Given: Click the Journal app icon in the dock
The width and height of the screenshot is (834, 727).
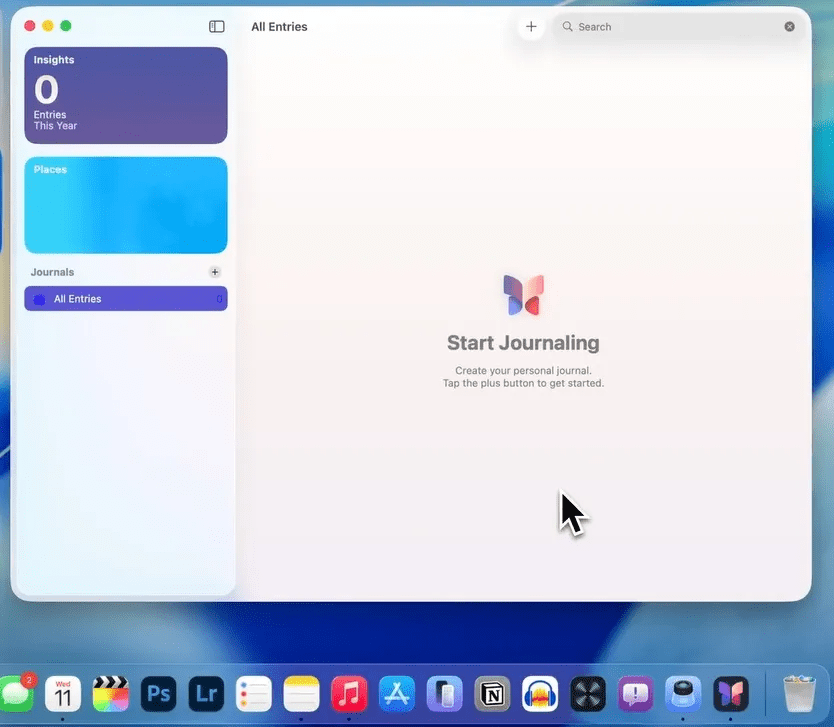Looking at the screenshot, I should pyautogui.click(x=731, y=693).
